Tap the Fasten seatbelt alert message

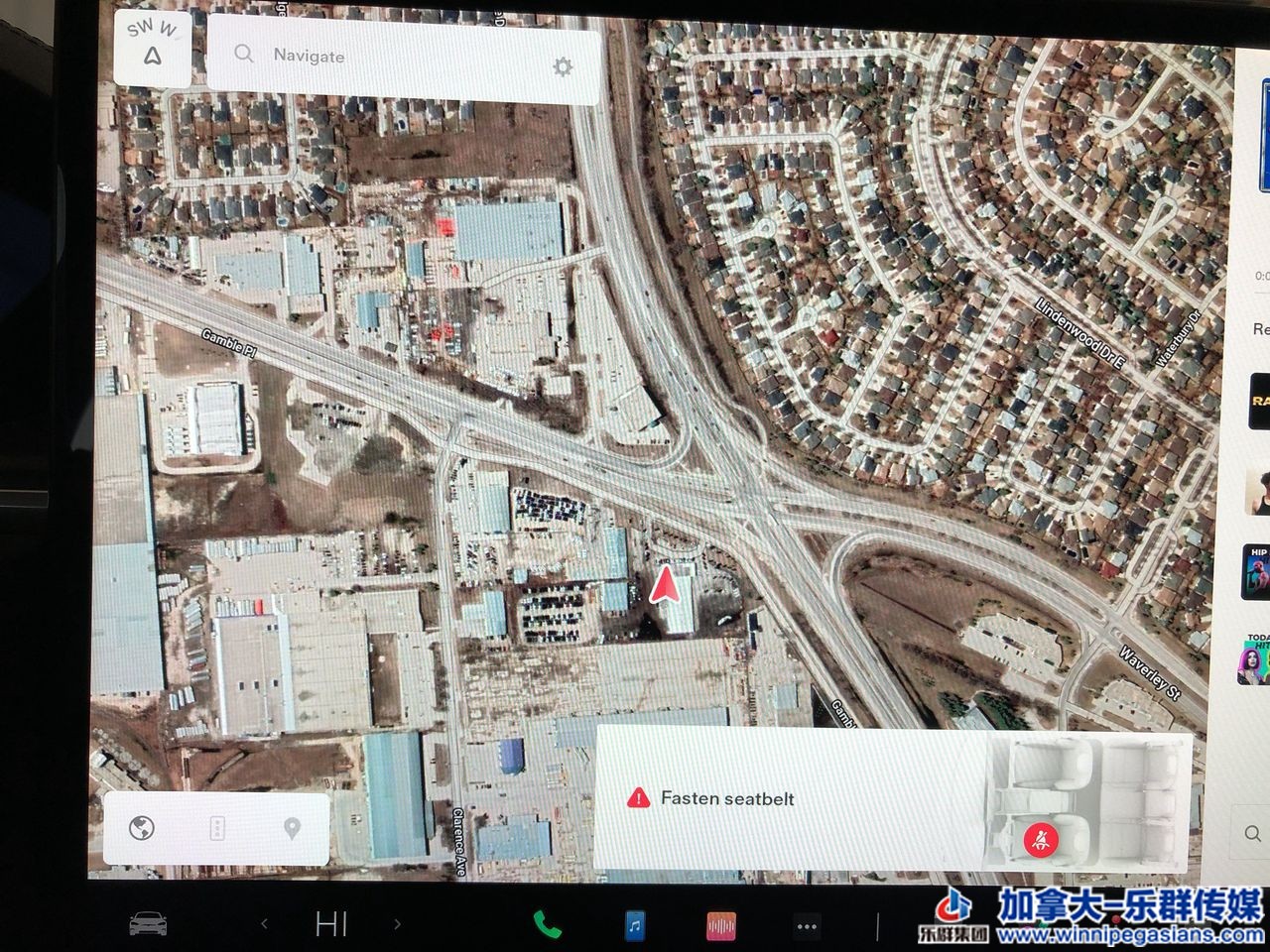pos(727,798)
